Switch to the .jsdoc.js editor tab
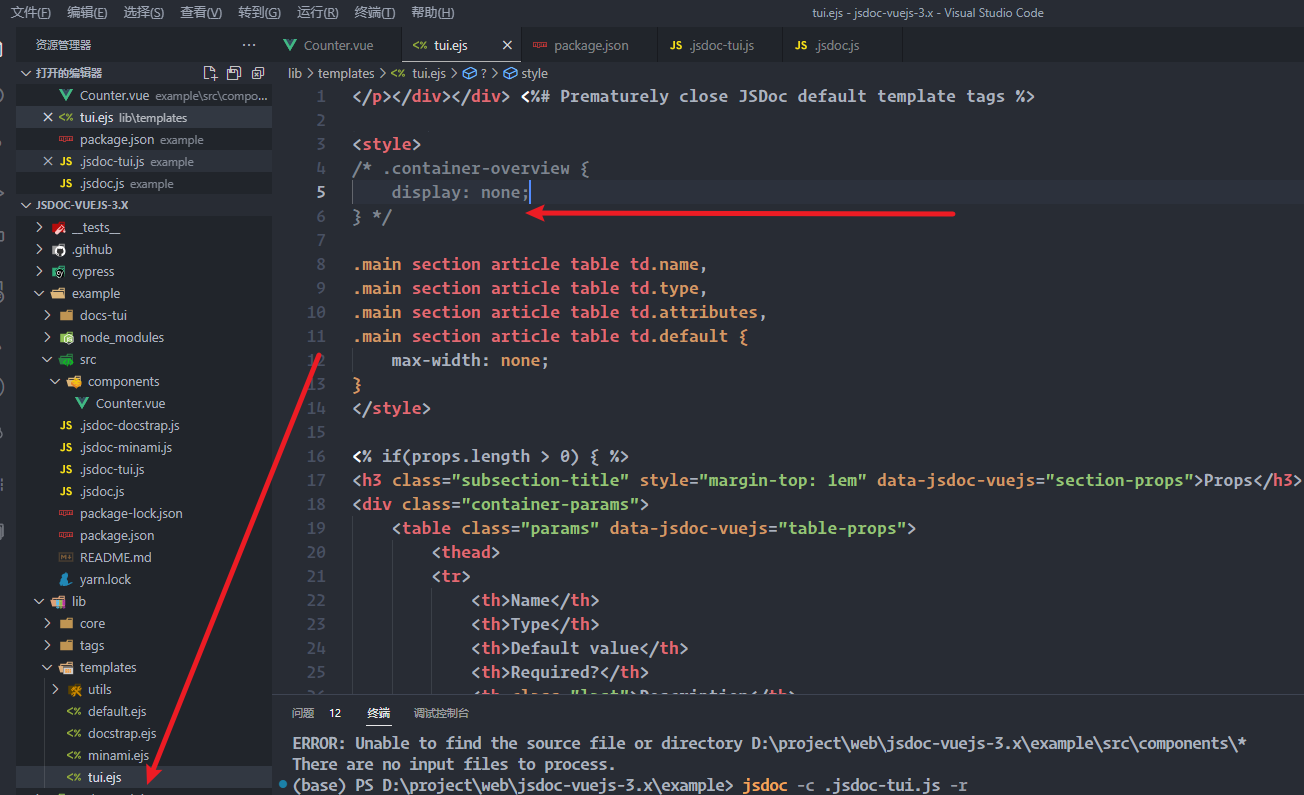The width and height of the screenshot is (1304, 795). (x=835, y=45)
